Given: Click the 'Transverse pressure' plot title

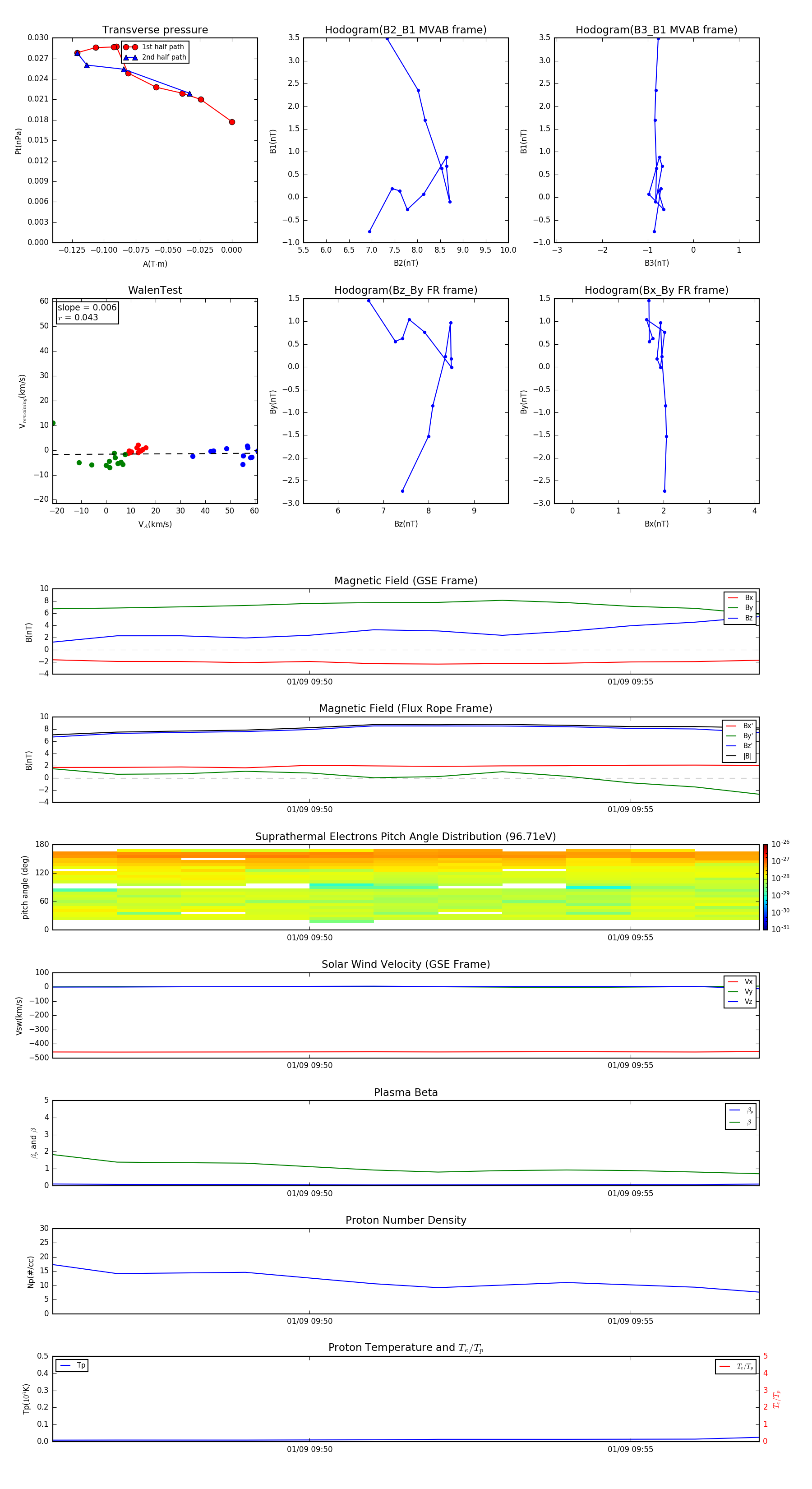Looking at the screenshot, I should (155, 30).
